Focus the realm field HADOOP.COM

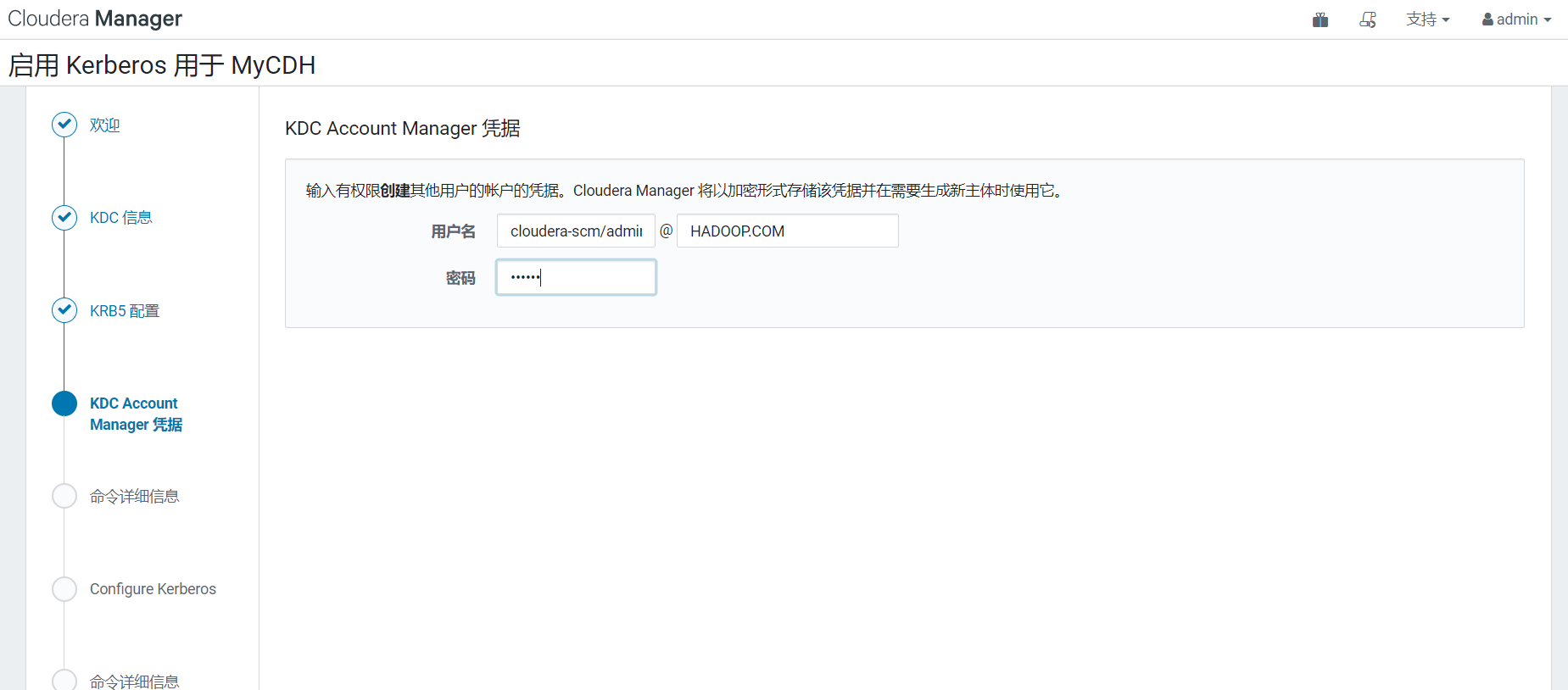(788, 231)
